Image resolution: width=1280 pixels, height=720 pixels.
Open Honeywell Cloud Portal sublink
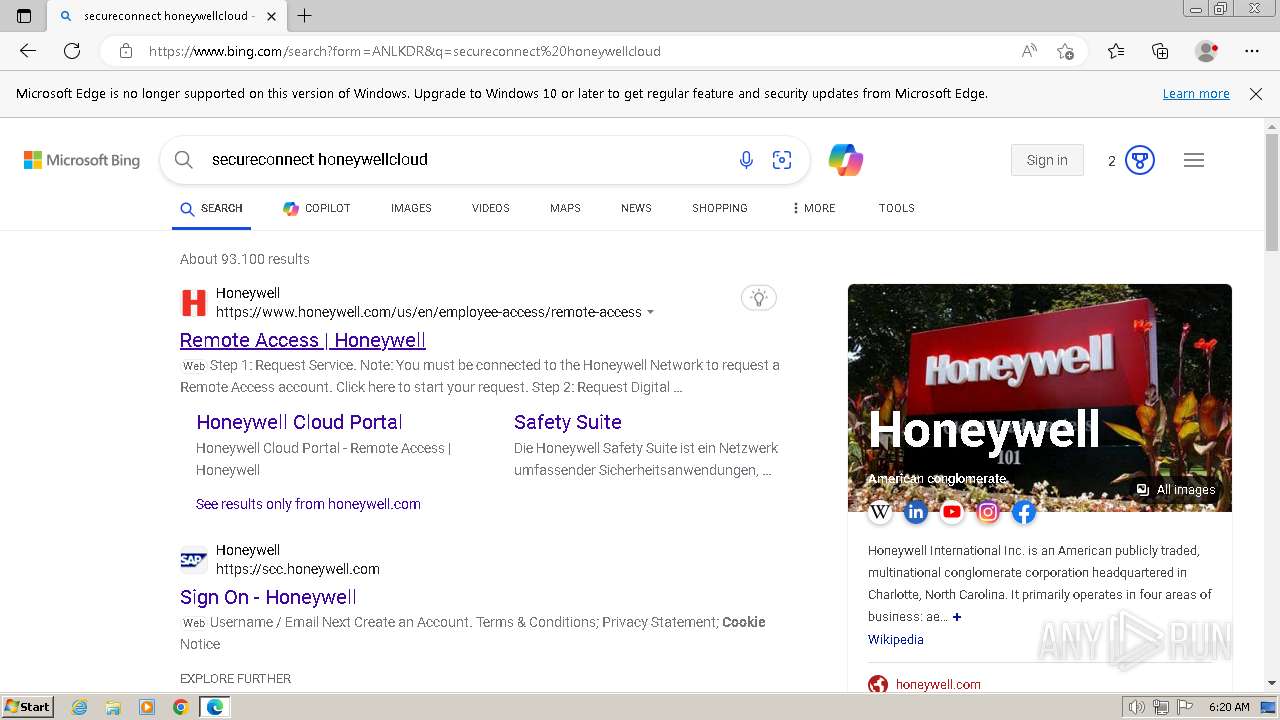pyautogui.click(x=299, y=422)
